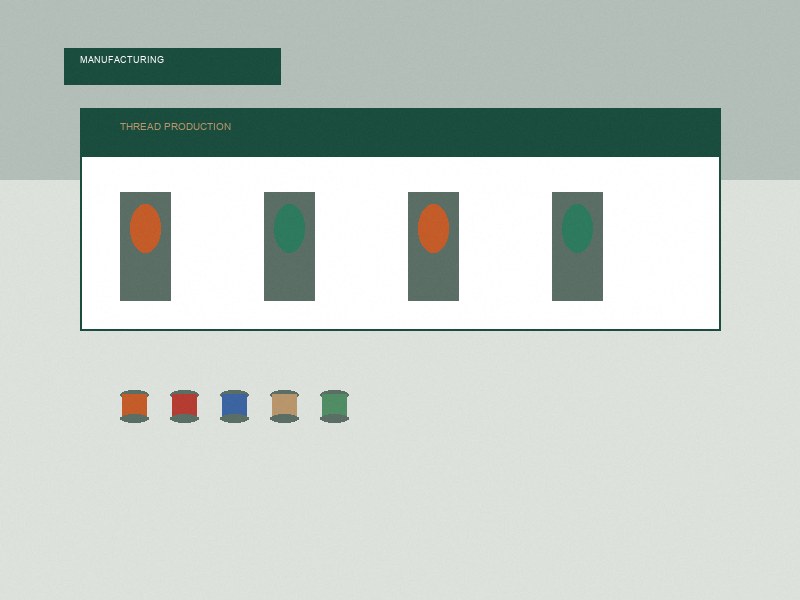Click the third machine with orange light
The height and width of the screenshot is (600, 800).
click(x=433, y=246)
